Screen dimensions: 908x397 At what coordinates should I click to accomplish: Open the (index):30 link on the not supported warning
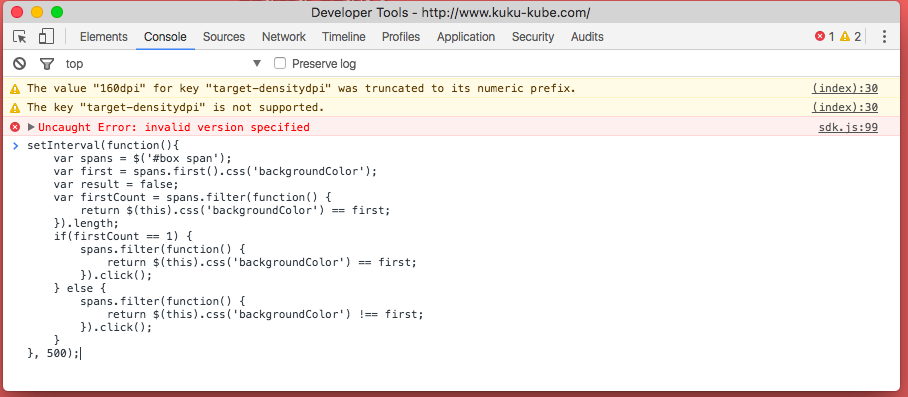pos(845,108)
